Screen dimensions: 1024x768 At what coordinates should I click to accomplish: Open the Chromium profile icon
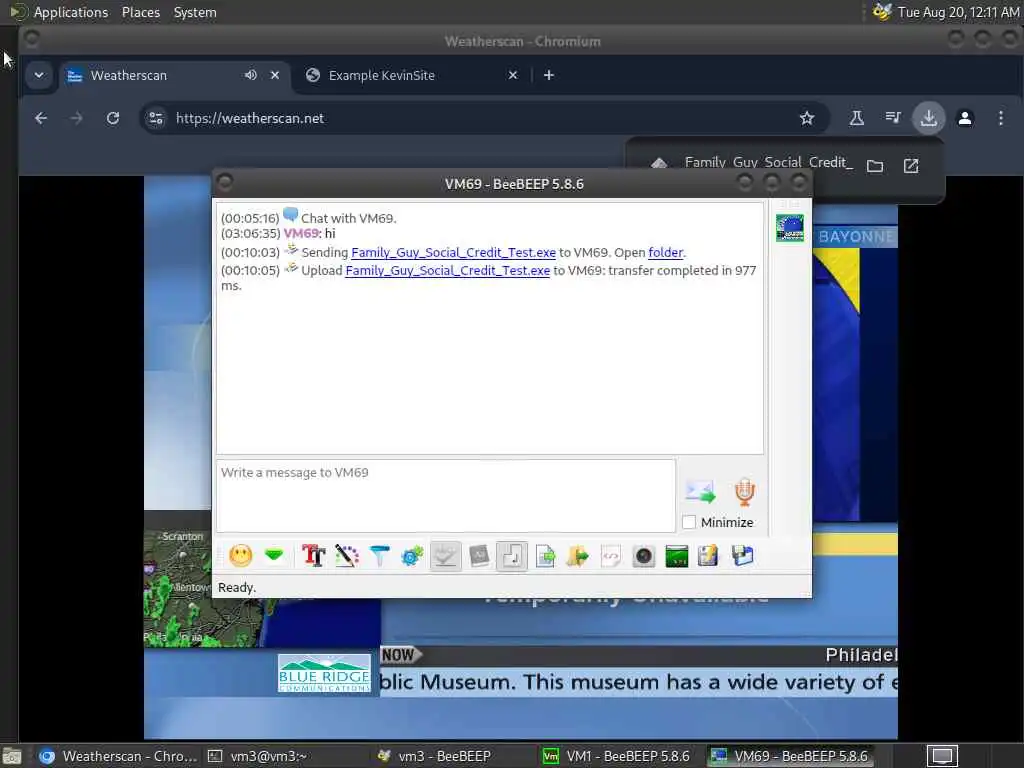[965, 118]
